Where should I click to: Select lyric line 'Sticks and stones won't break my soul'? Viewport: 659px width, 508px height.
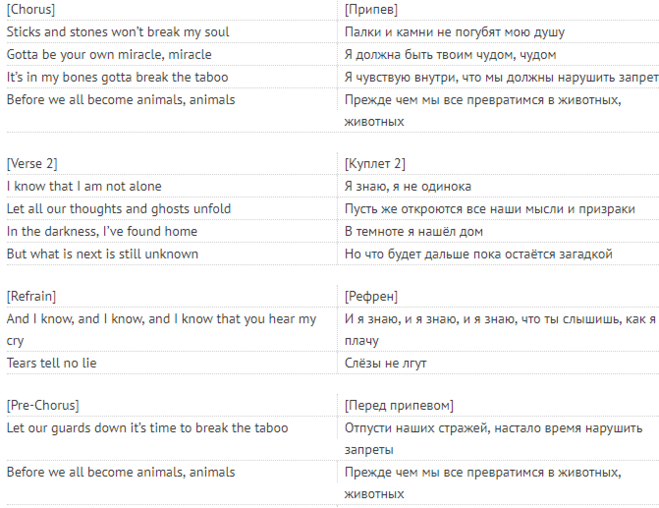pos(118,32)
